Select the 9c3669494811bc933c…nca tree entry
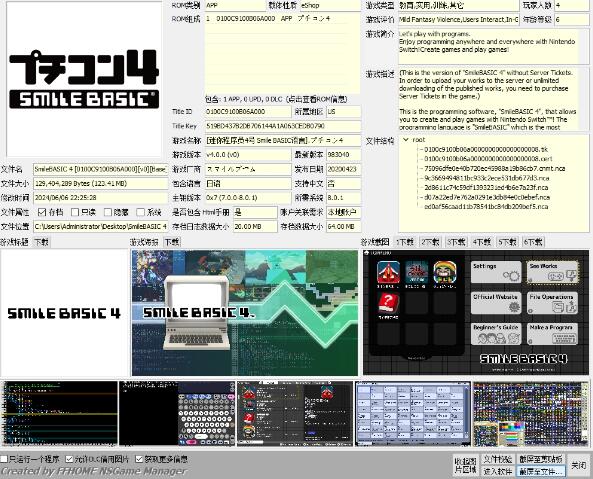593x479 pixels. click(x=486, y=178)
